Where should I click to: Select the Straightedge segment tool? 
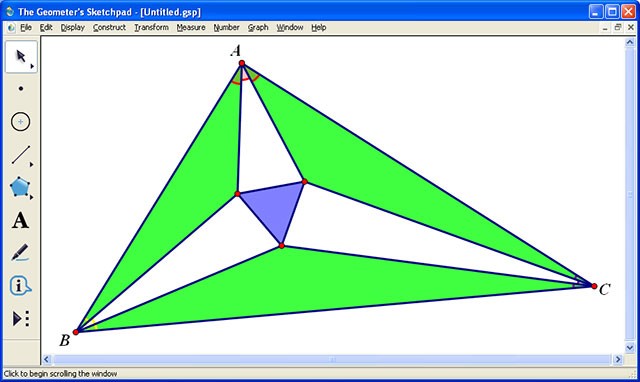pos(21,155)
